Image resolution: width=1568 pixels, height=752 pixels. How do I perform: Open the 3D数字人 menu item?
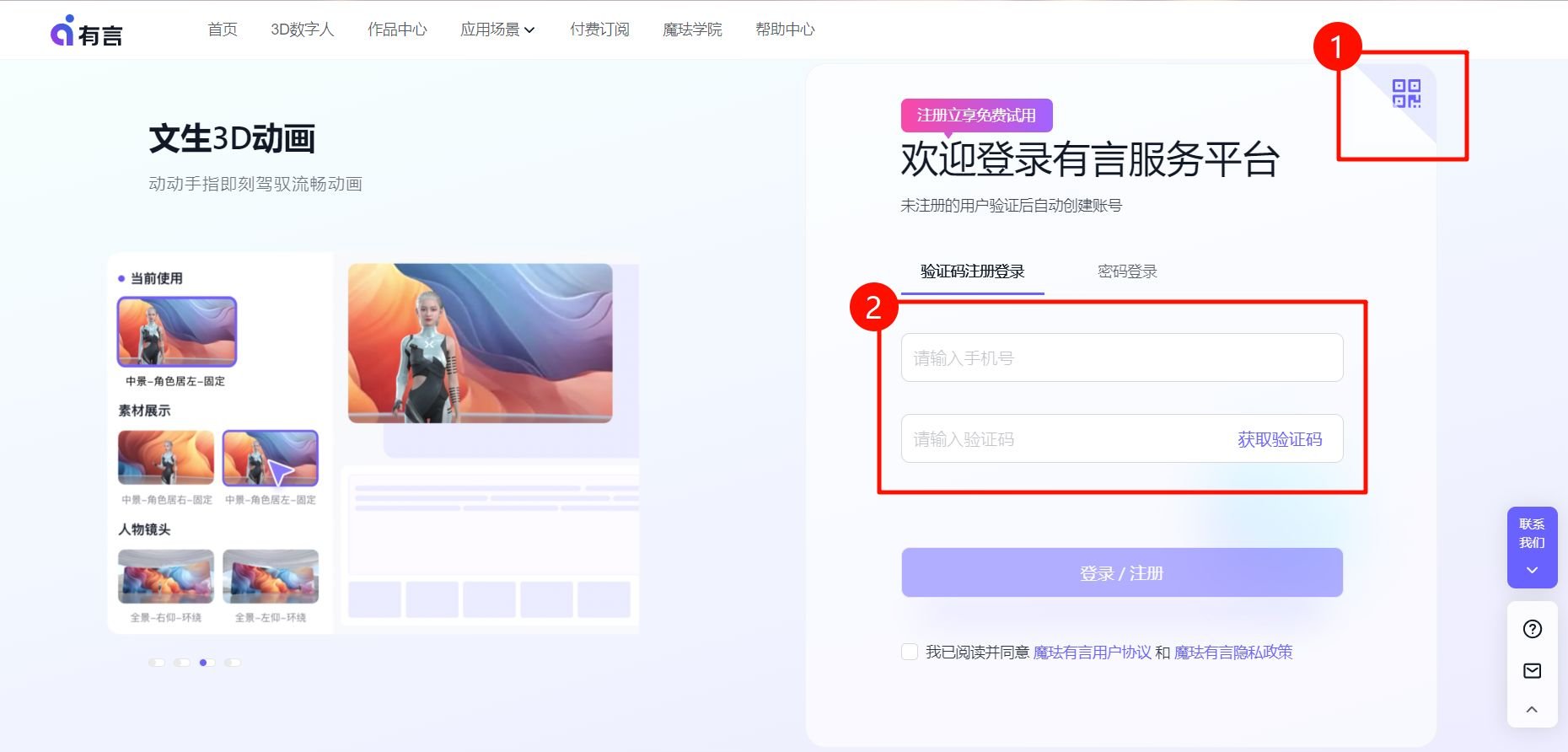click(x=302, y=30)
